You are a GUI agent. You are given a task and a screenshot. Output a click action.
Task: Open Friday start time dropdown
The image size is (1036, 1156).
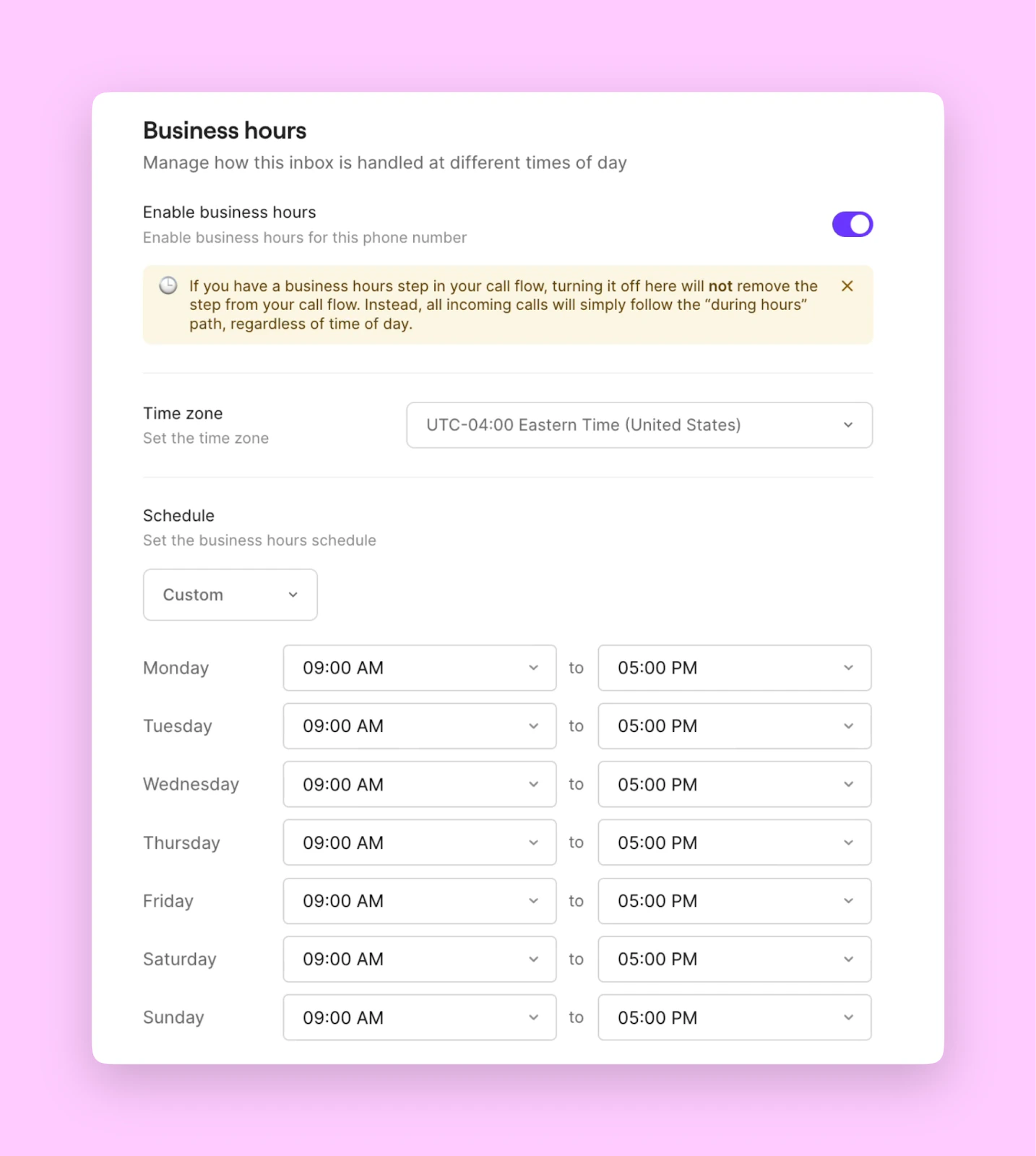tap(420, 901)
